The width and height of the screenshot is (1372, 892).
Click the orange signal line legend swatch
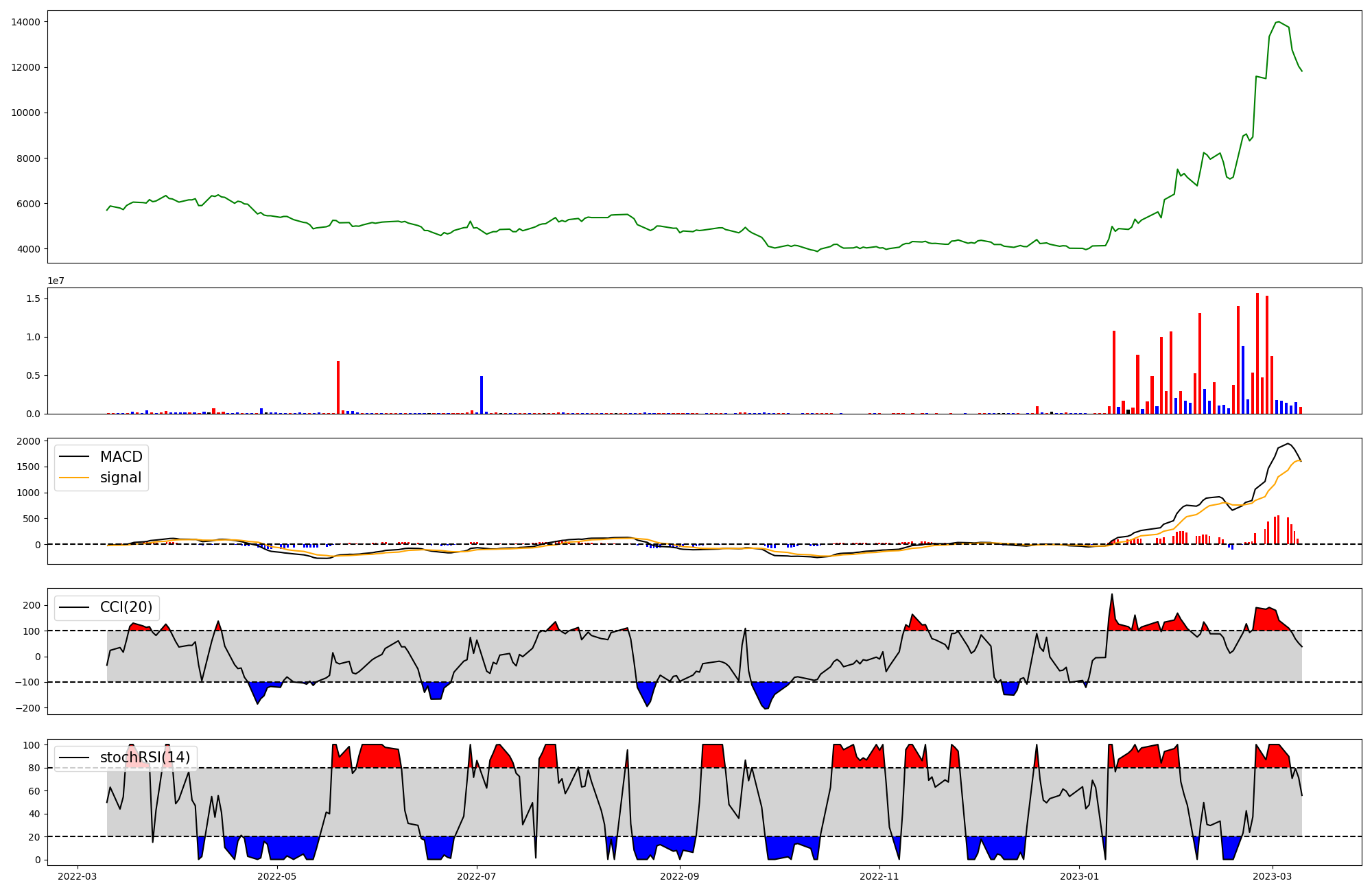[x=74, y=478]
